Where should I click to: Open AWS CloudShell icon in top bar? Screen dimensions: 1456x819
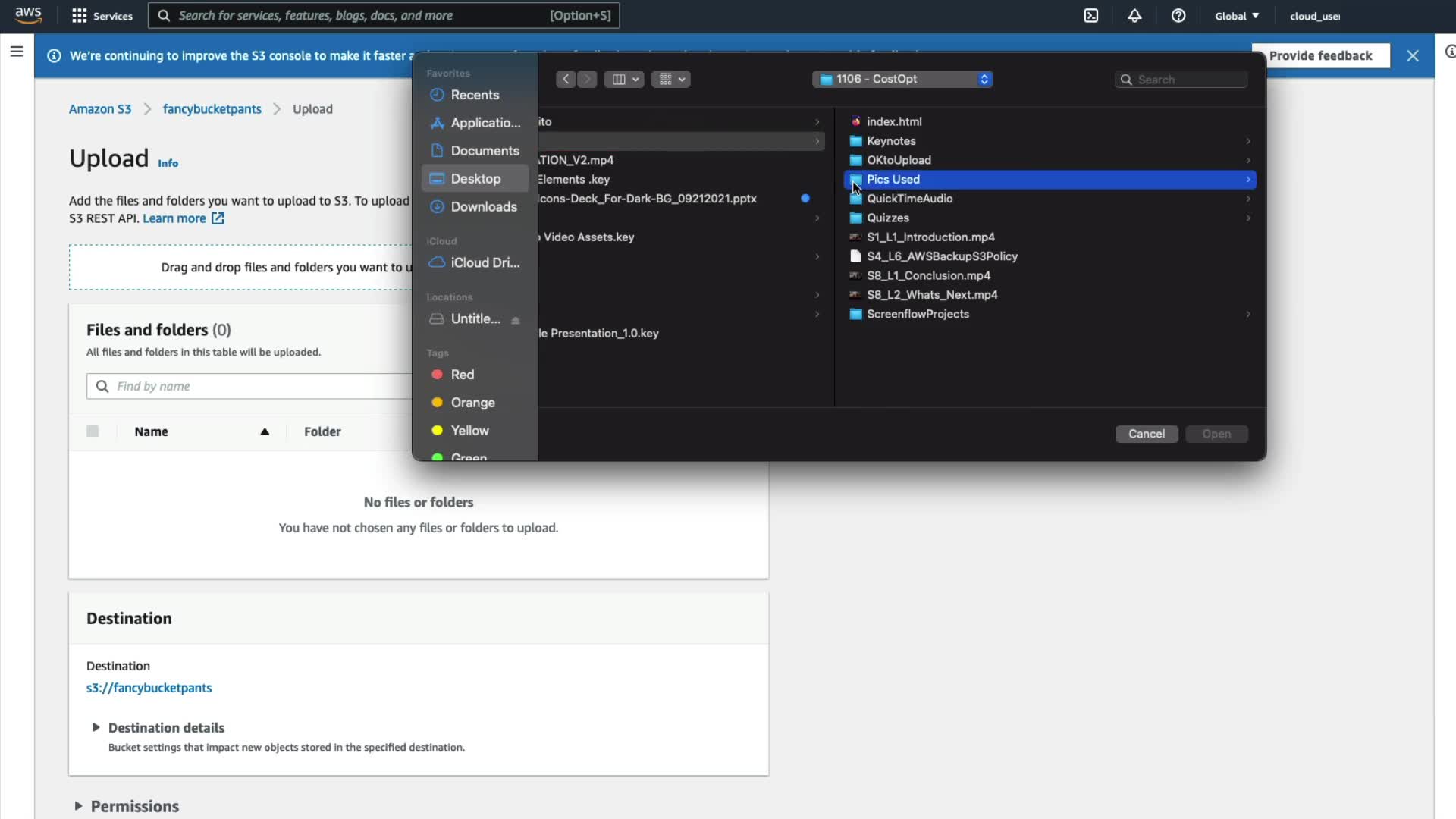[x=1090, y=16]
